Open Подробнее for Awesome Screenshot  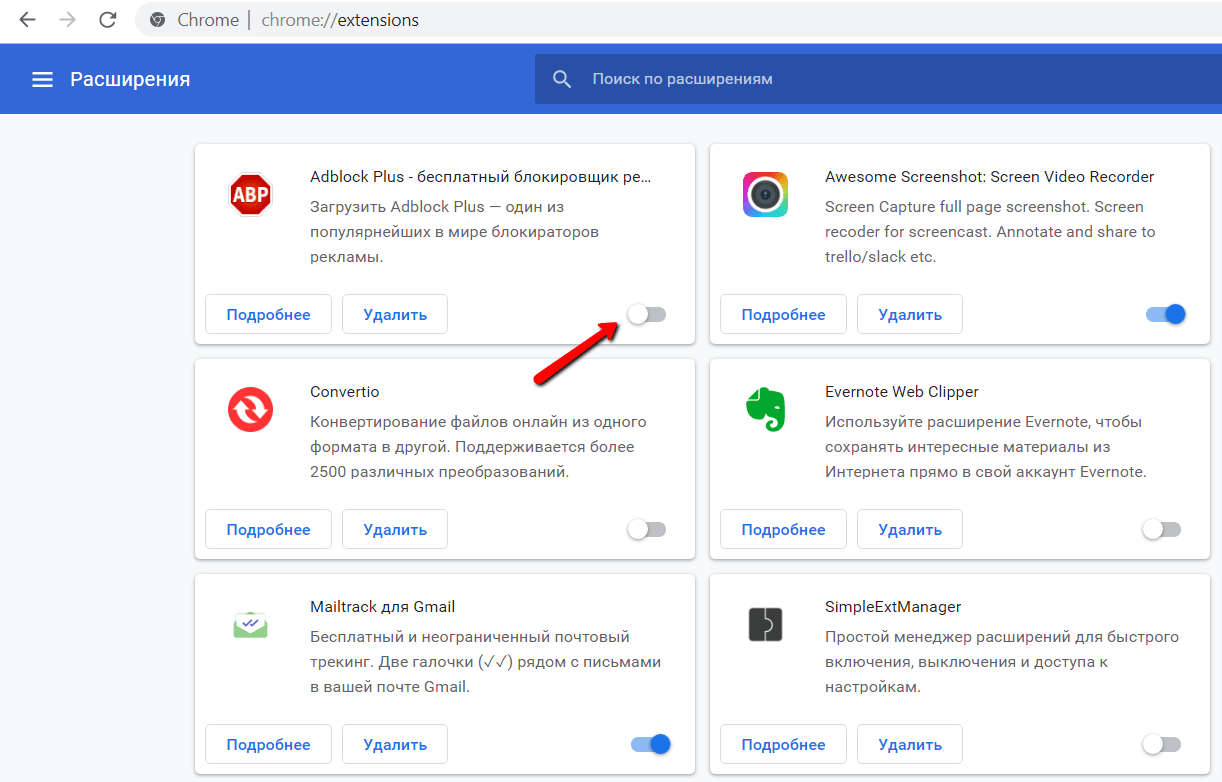[783, 314]
